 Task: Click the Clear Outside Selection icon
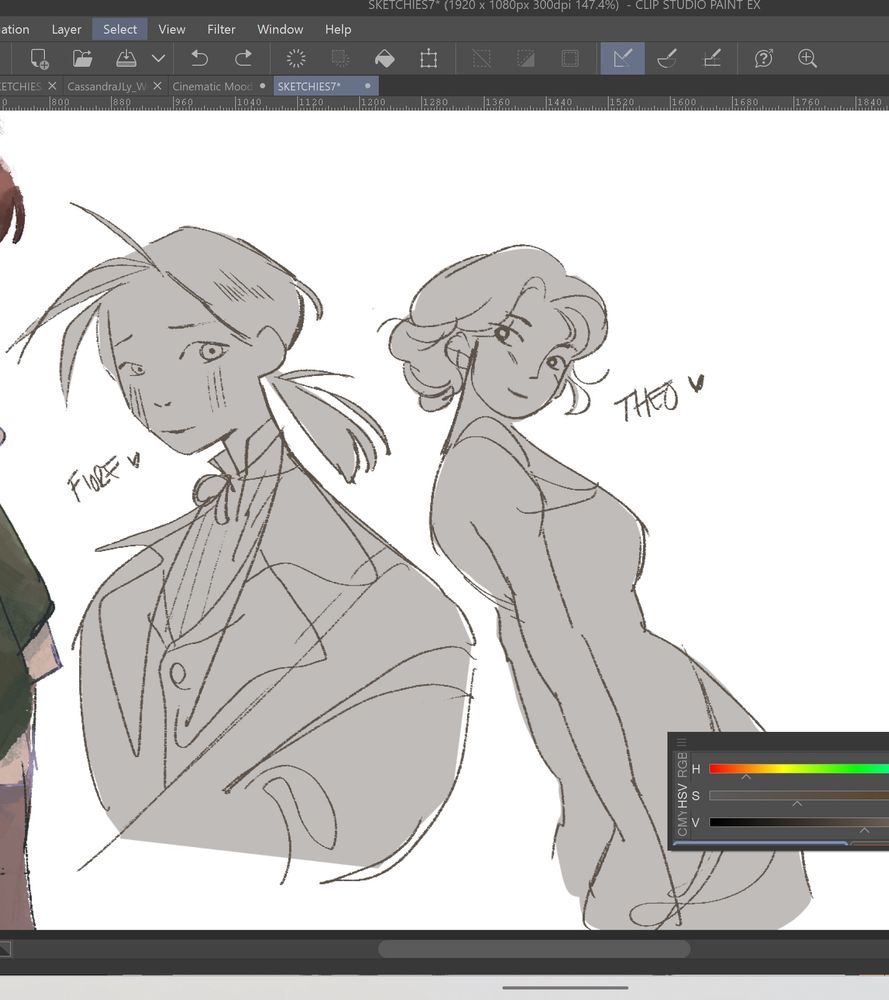click(x=341, y=59)
